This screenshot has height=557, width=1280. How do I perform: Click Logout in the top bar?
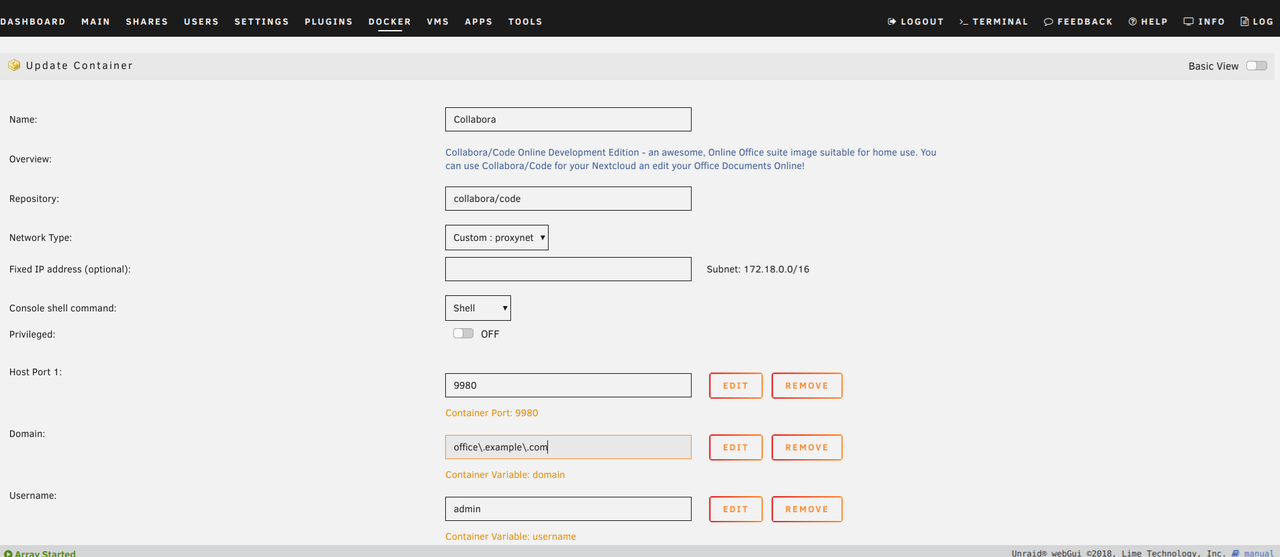(915, 21)
